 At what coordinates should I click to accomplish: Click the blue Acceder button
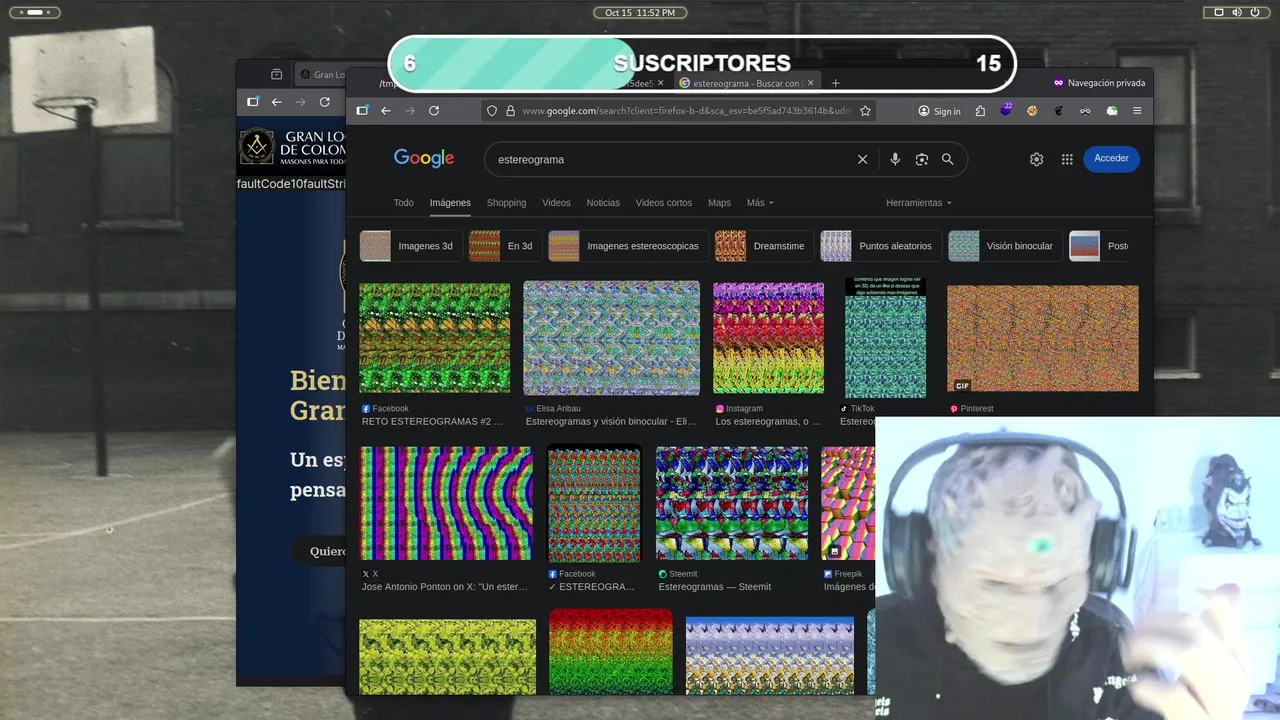pyautogui.click(x=1111, y=158)
